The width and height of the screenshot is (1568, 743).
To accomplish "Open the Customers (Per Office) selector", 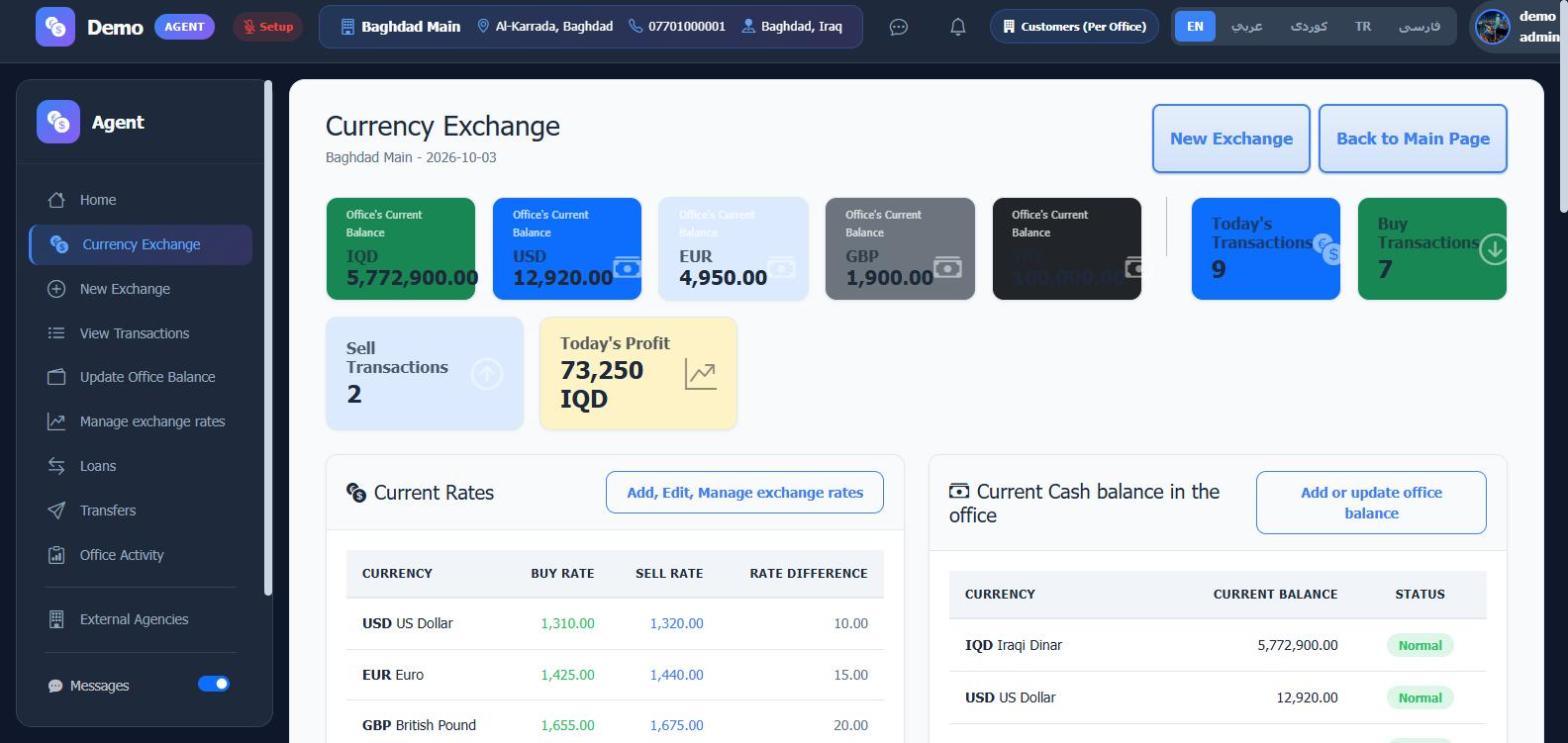I will [1074, 27].
